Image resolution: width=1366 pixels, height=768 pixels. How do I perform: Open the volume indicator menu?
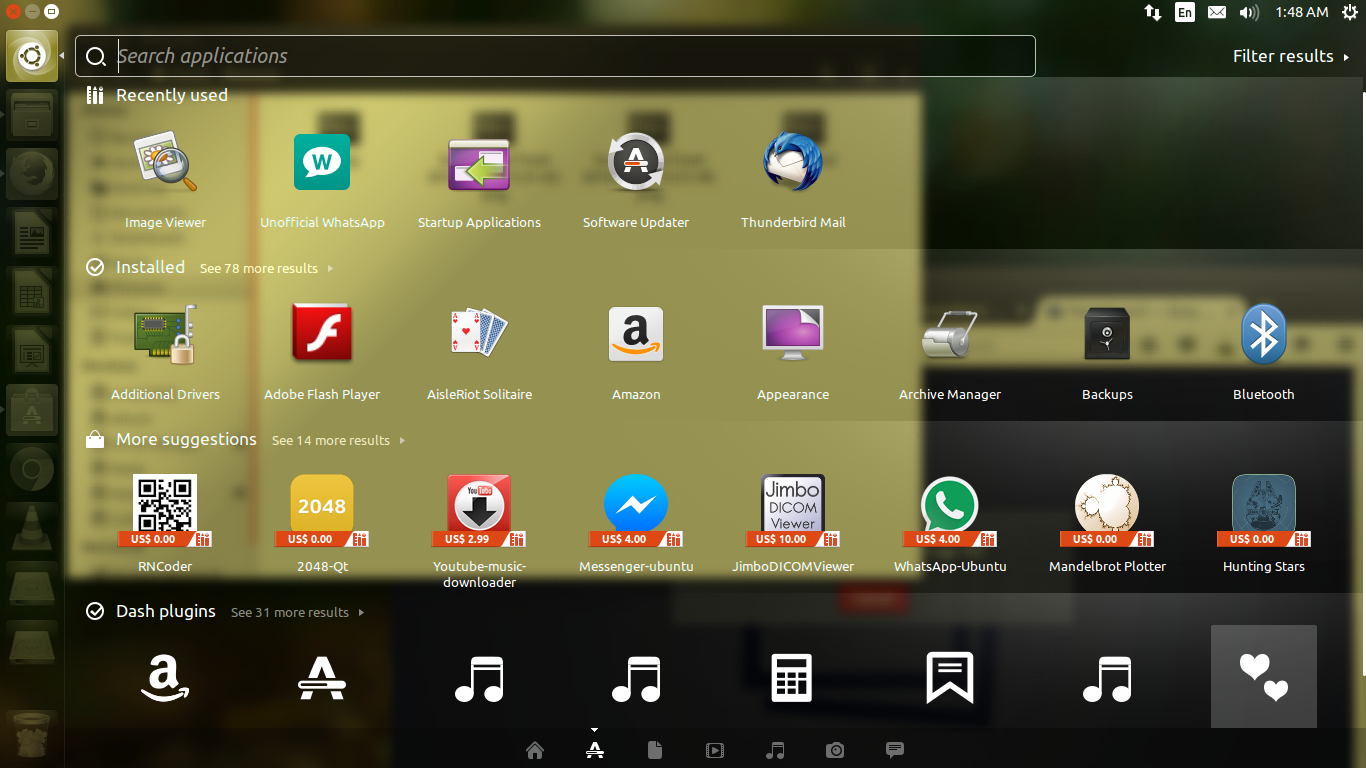coord(1249,12)
